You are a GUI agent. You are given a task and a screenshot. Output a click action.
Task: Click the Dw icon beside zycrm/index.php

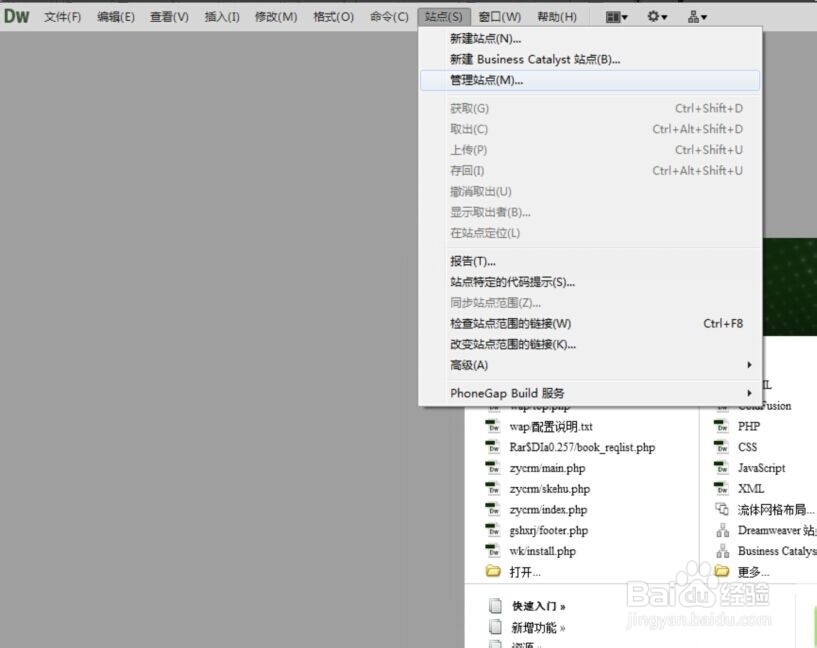tap(492, 508)
